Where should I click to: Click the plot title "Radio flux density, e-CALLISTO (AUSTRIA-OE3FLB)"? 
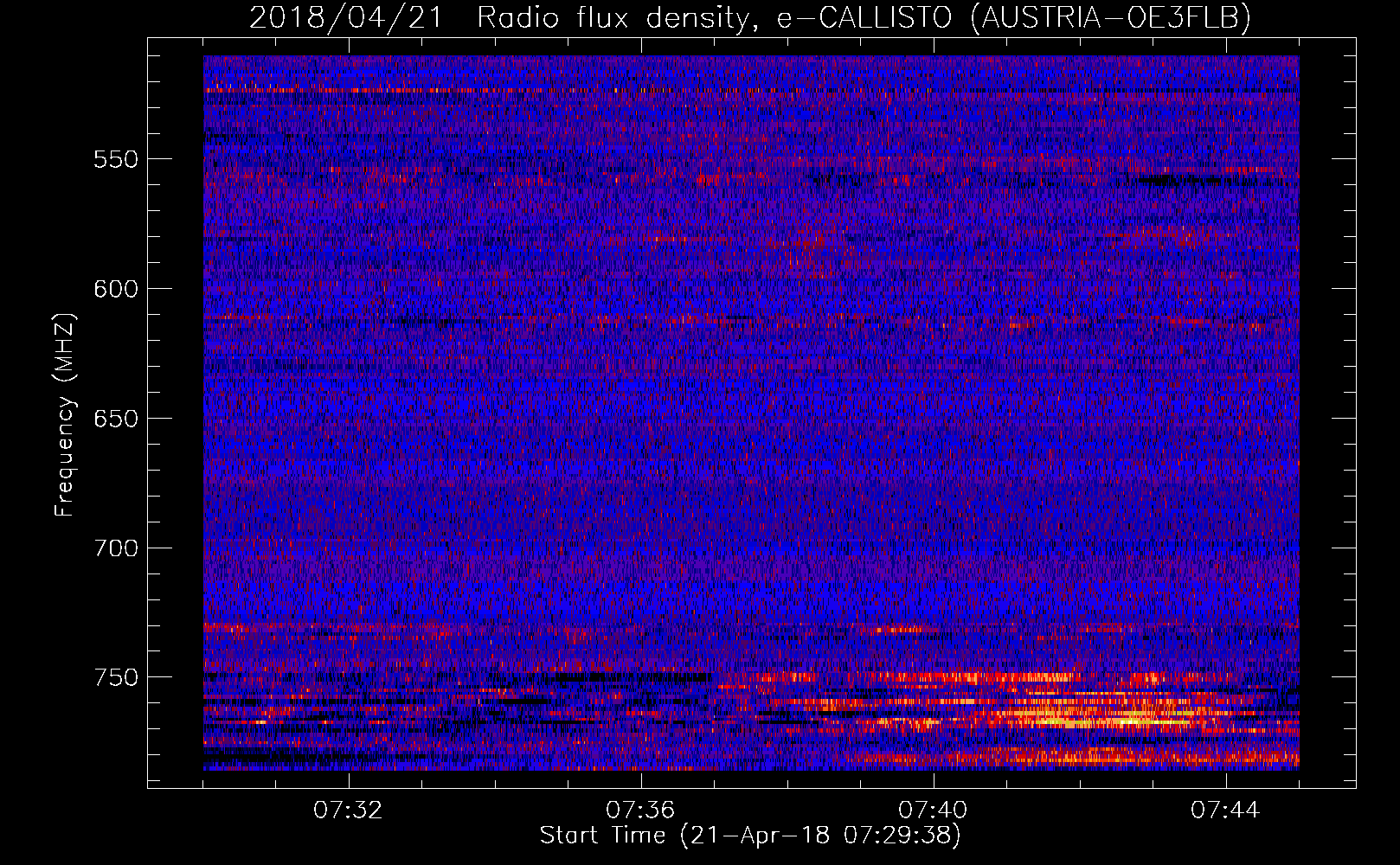coord(864,17)
